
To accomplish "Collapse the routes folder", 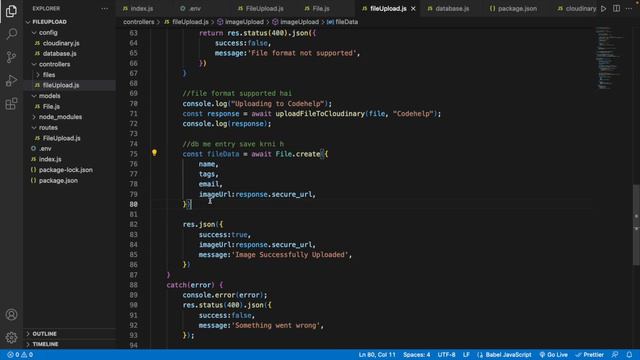I will click(48, 127).
